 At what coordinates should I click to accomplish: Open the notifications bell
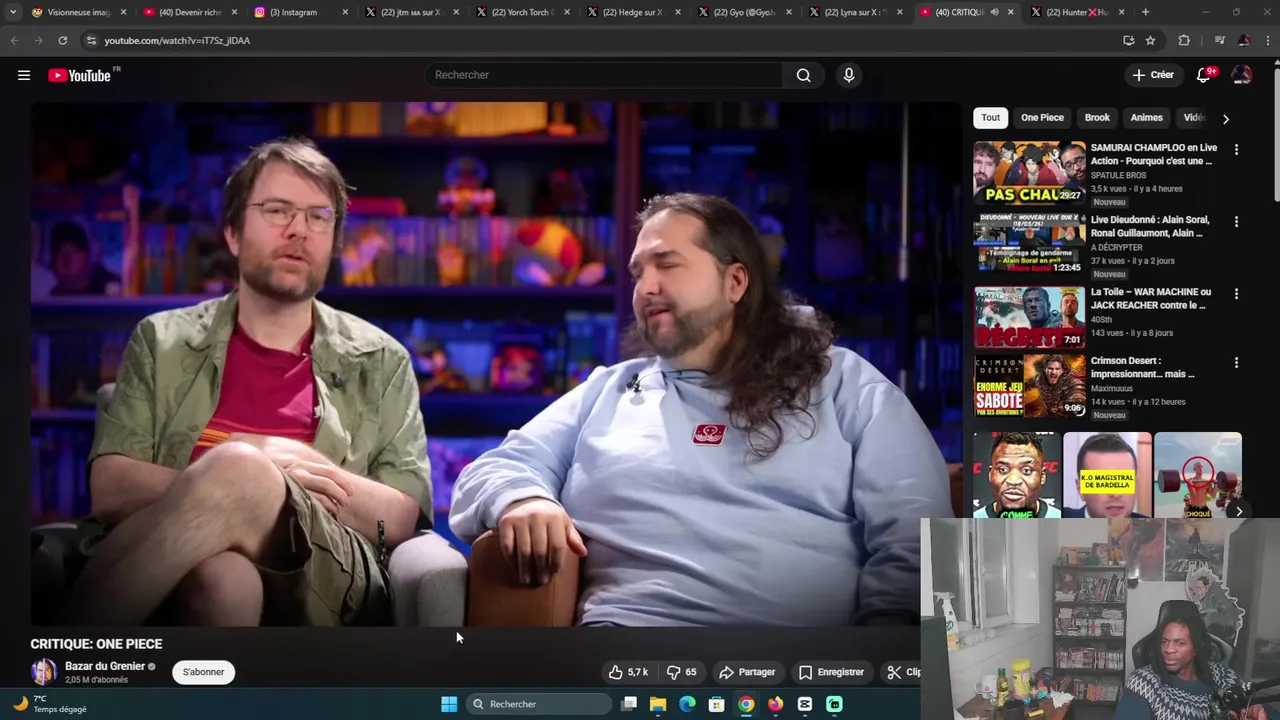point(1204,75)
